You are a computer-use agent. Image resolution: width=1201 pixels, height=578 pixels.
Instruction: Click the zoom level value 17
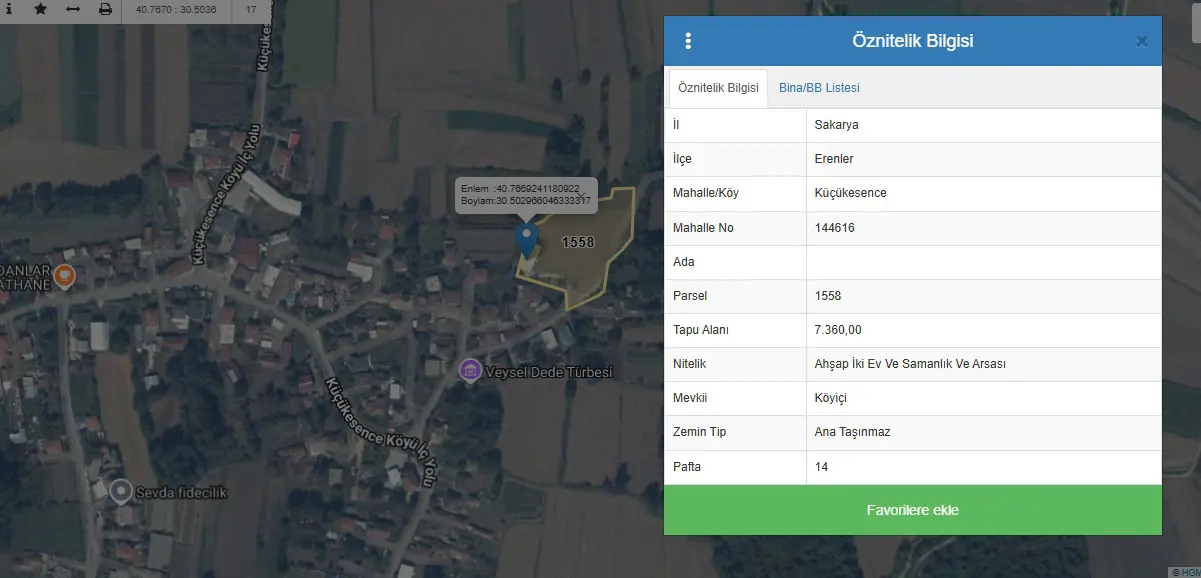click(251, 10)
